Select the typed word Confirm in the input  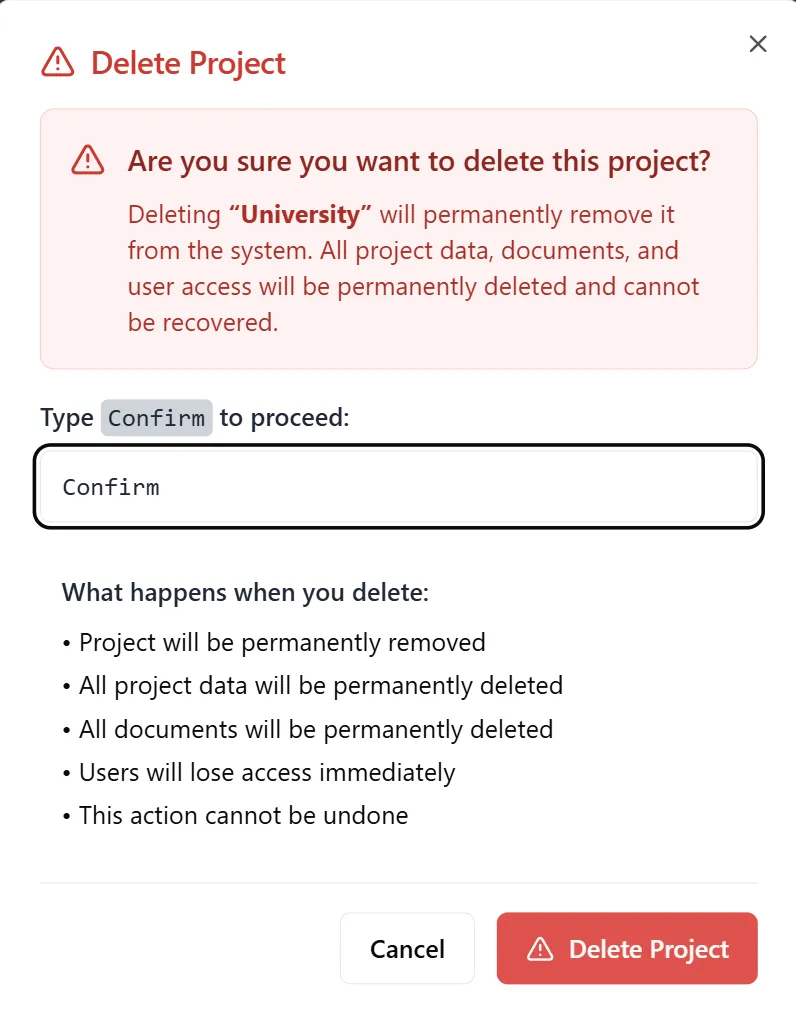(x=111, y=487)
